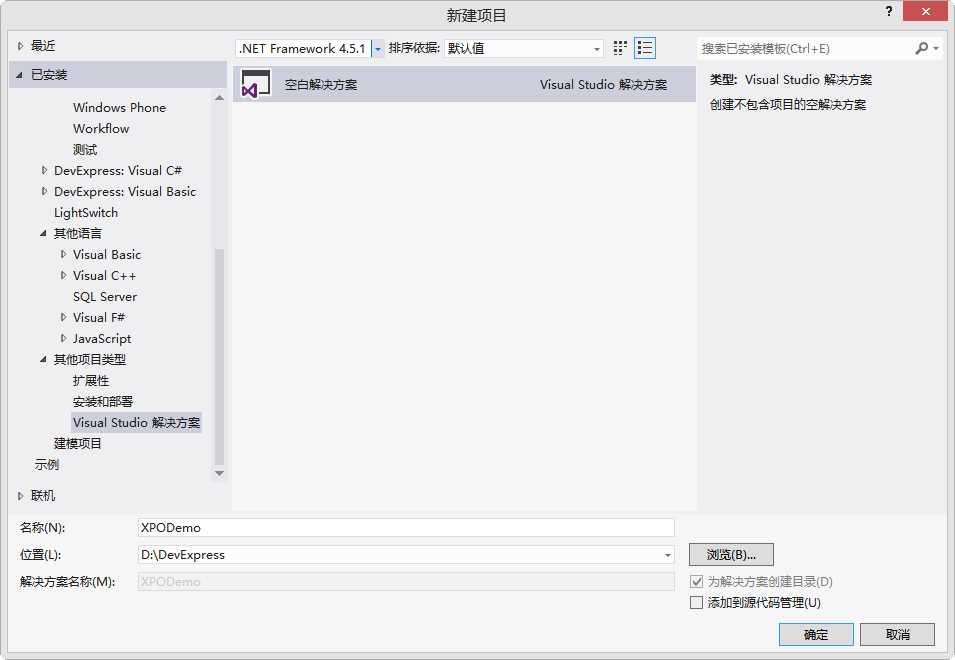955x660 pixels.
Task: Expand the DevExpress: Visual C# node
Action: click(43, 170)
